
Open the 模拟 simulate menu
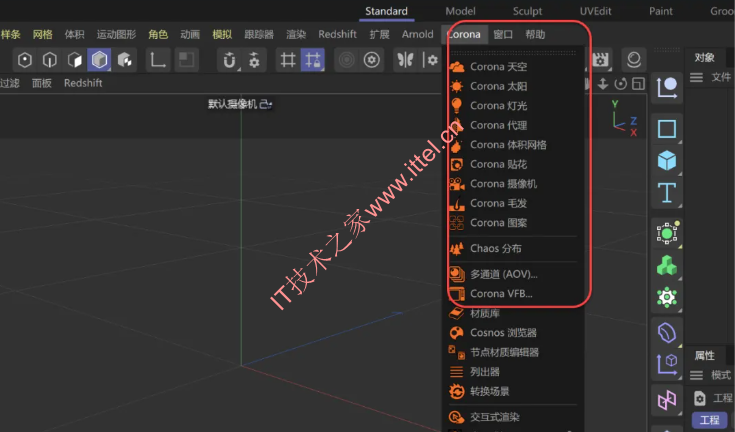pos(222,34)
